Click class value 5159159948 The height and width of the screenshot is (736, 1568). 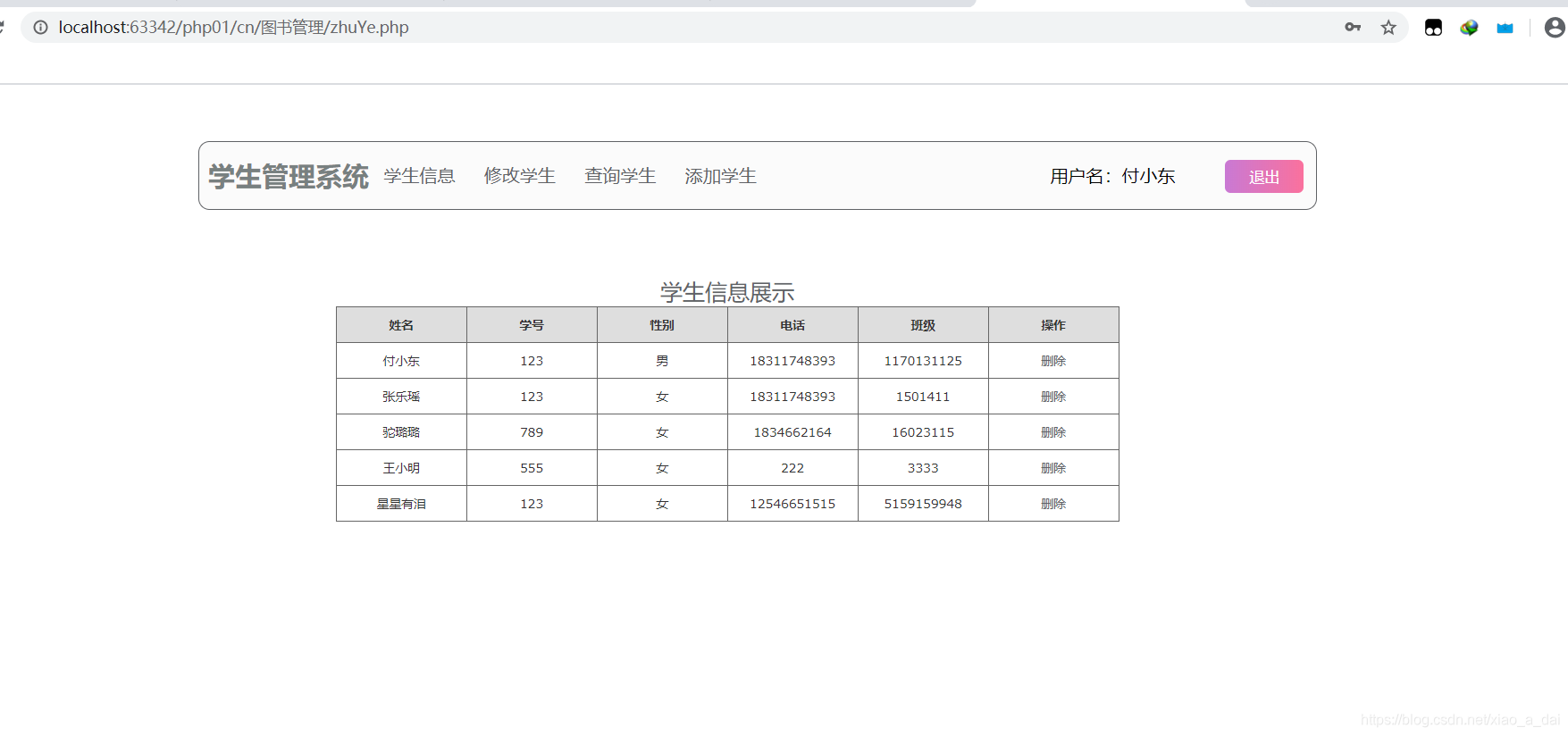[x=923, y=504]
